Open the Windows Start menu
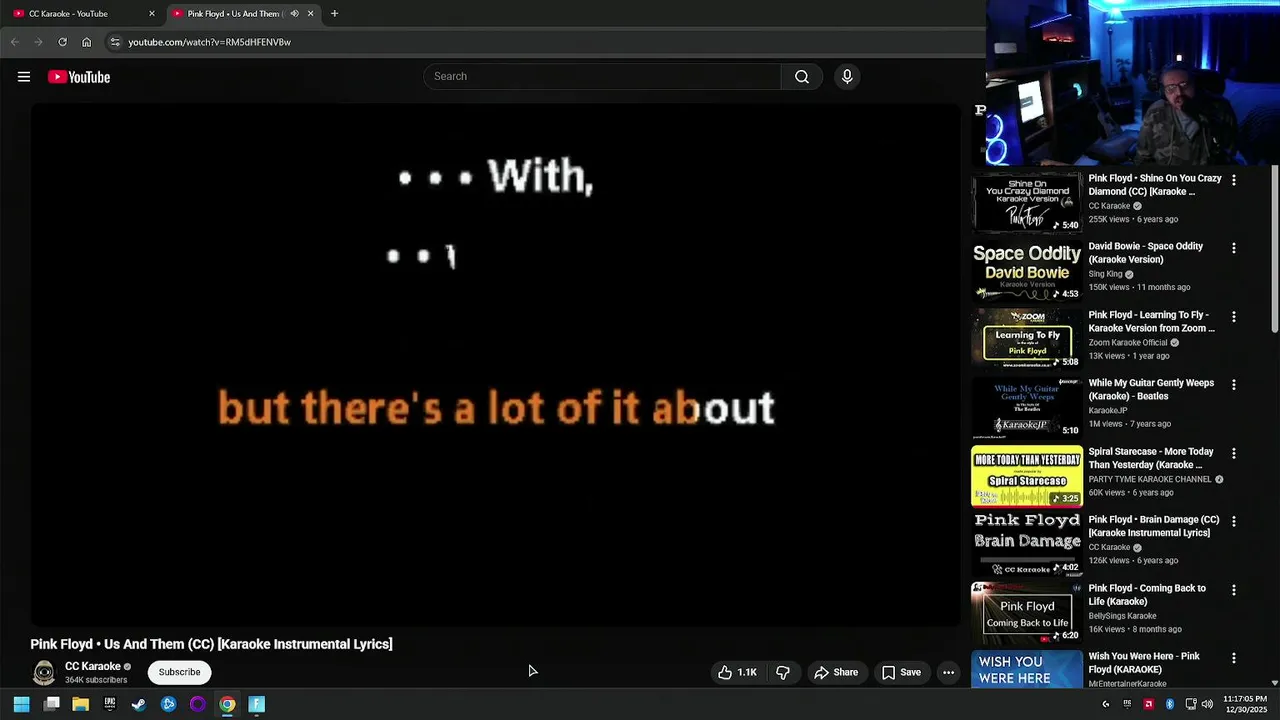The image size is (1280, 720). 21,704
